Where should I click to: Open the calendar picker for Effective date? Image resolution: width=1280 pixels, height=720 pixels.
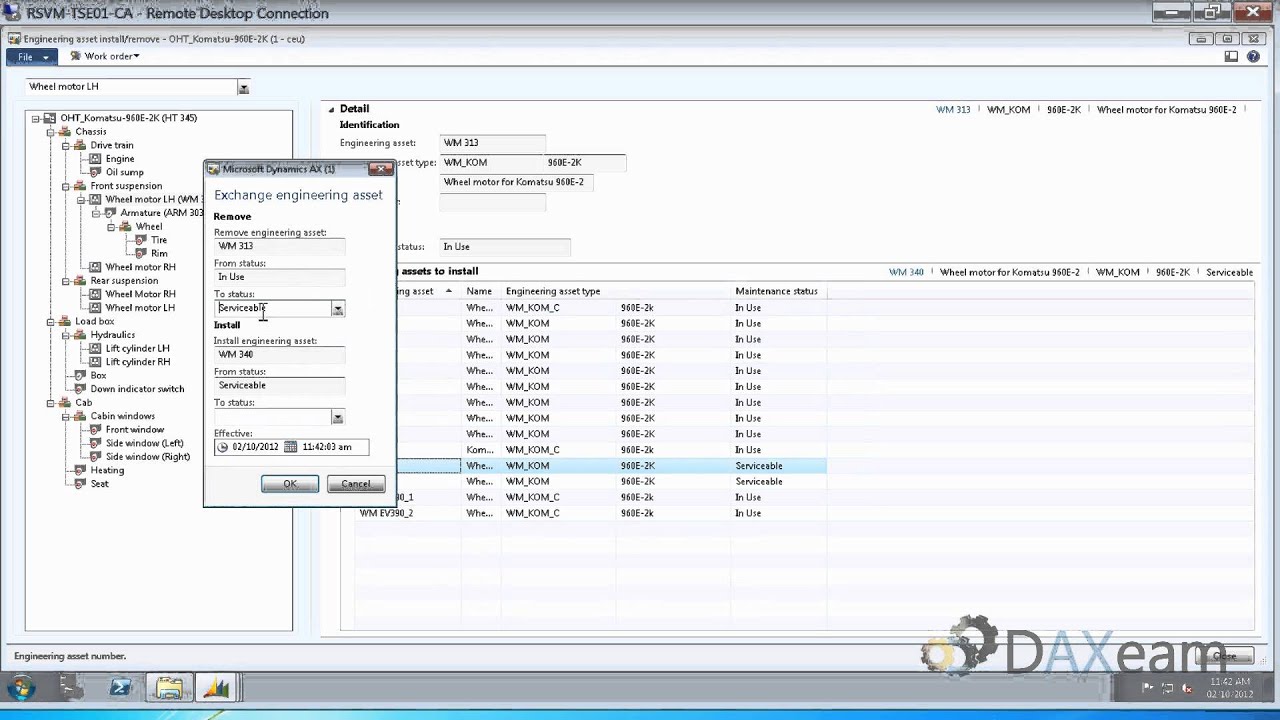click(291, 447)
